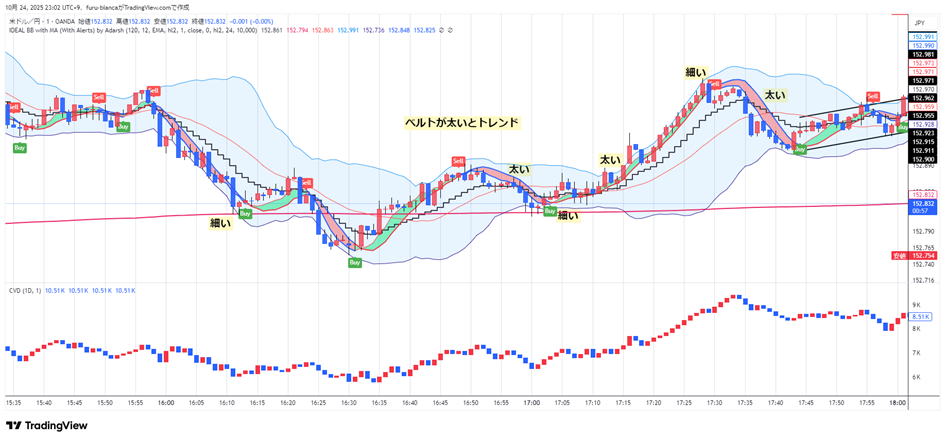
Task: Click the Sell marker near 16:50
Action: (x=458, y=161)
